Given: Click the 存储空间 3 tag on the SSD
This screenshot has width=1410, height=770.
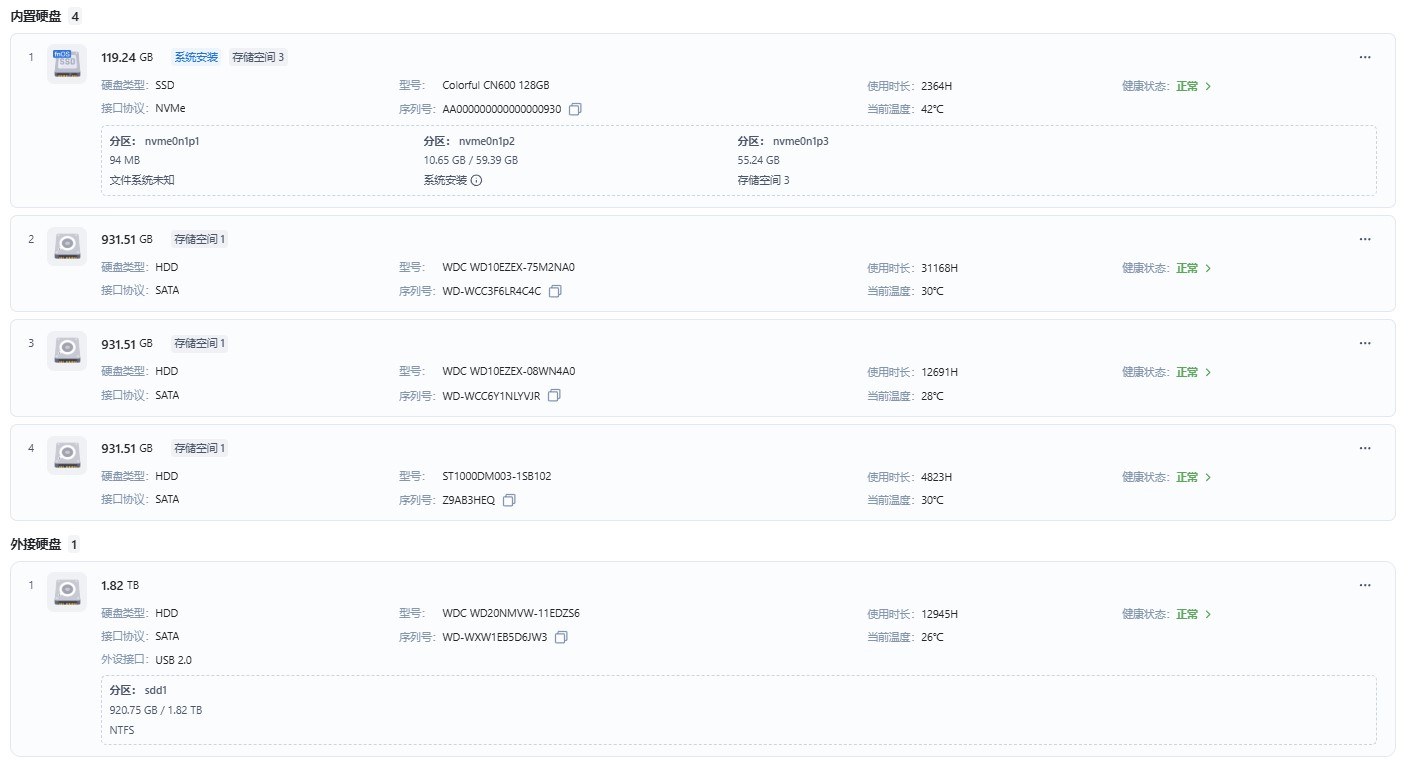Looking at the screenshot, I should pyautogui.click(x=258, y=57).
